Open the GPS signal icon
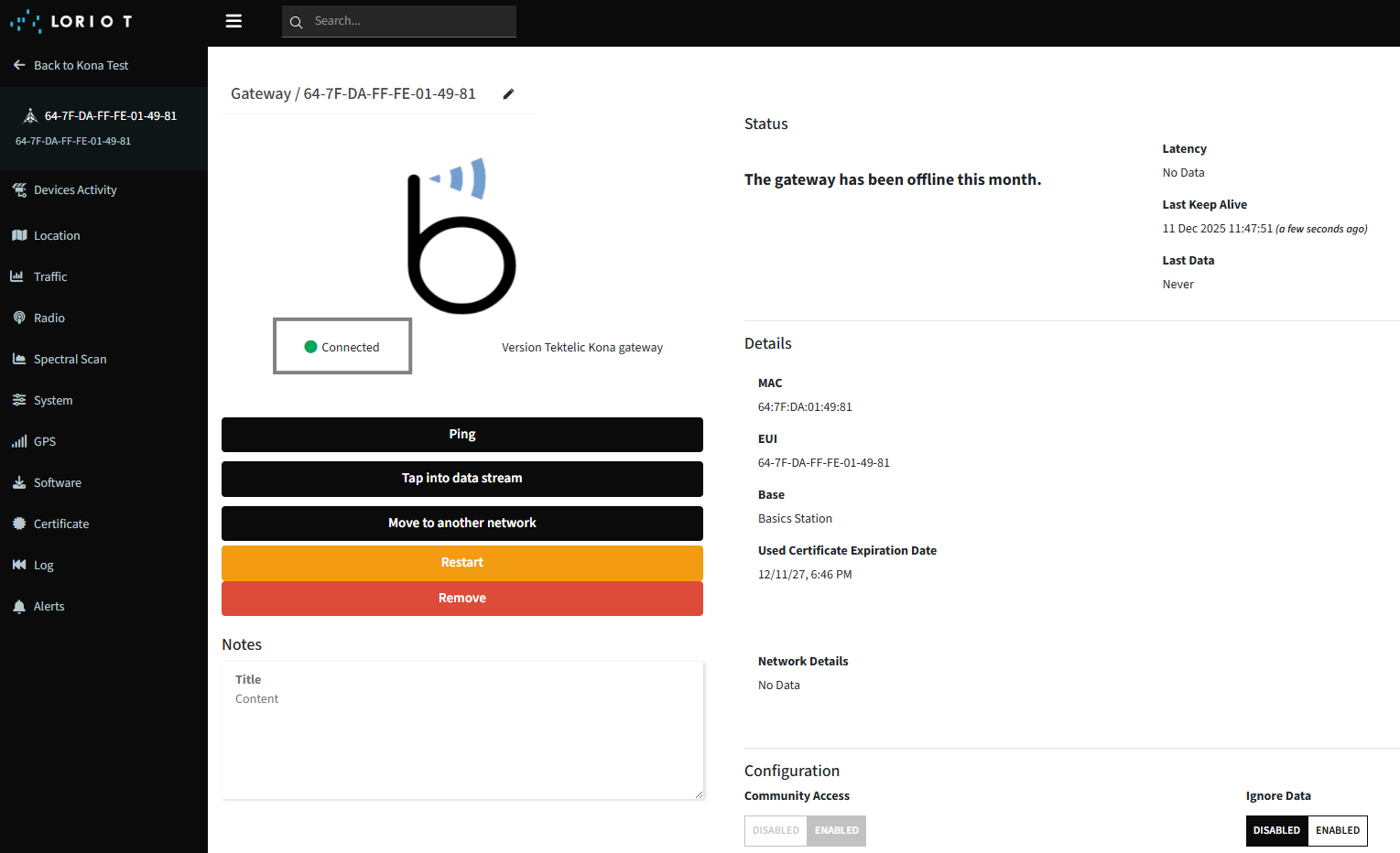 tap(19, 441)
